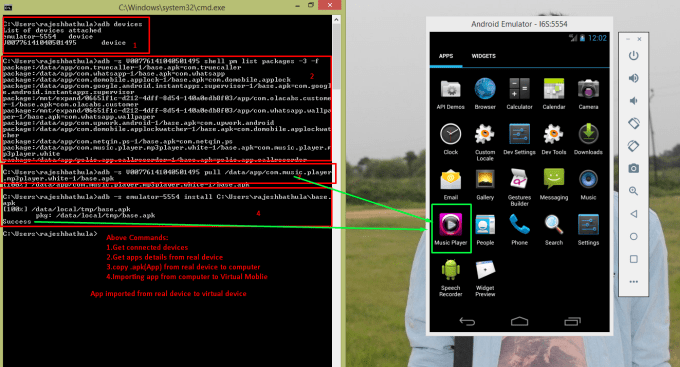Screen dimensions: 680x367
Task: Switch to the WIDGETS tab
Action: point(484,56)
